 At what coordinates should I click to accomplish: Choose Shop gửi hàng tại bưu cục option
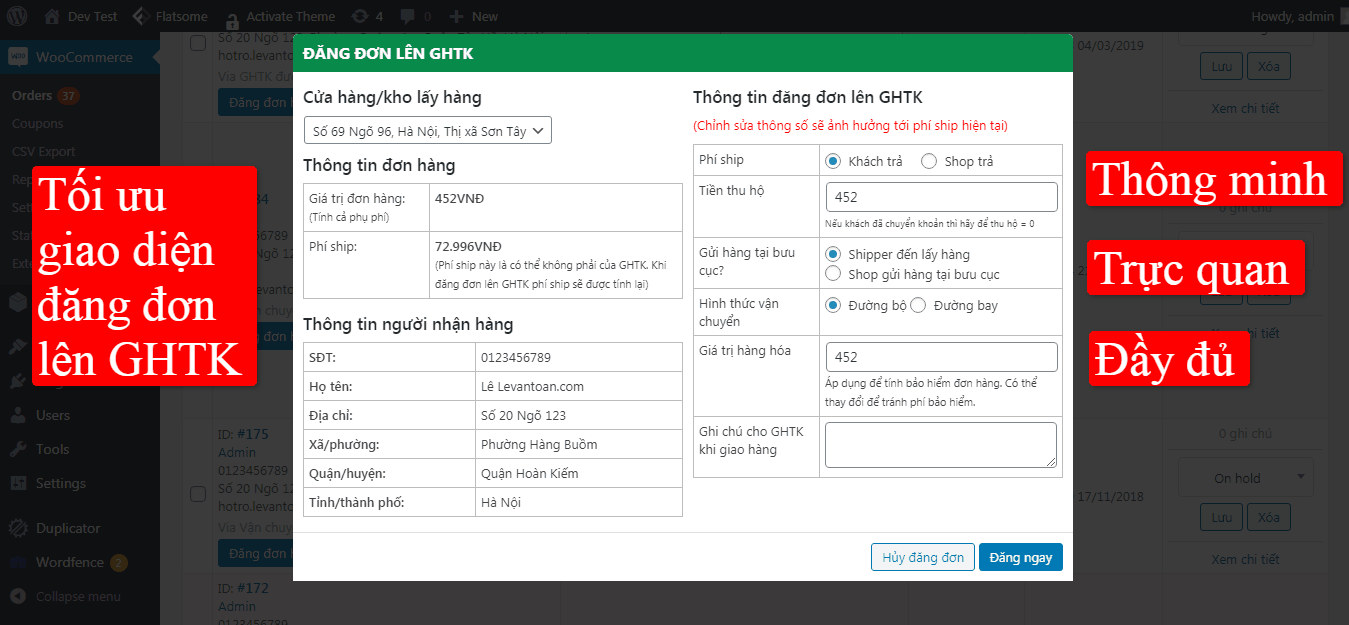click(832, 273)
